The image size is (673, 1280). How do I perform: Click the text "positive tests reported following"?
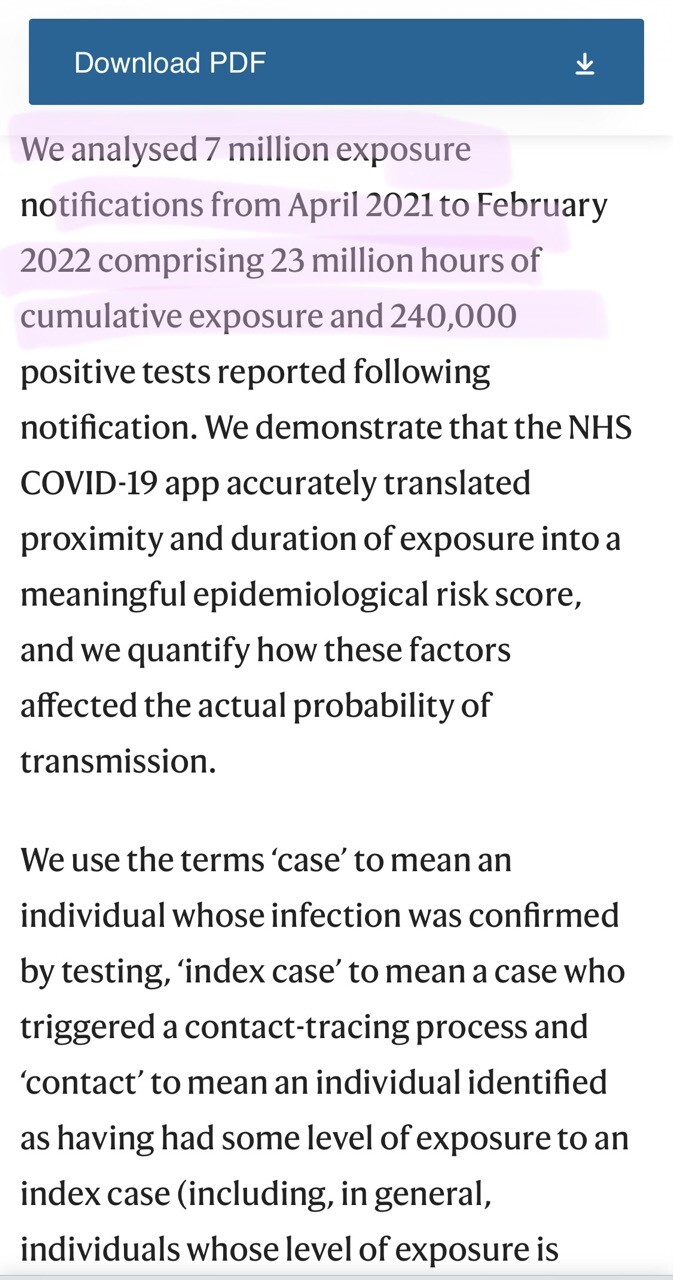coord(255,372)
